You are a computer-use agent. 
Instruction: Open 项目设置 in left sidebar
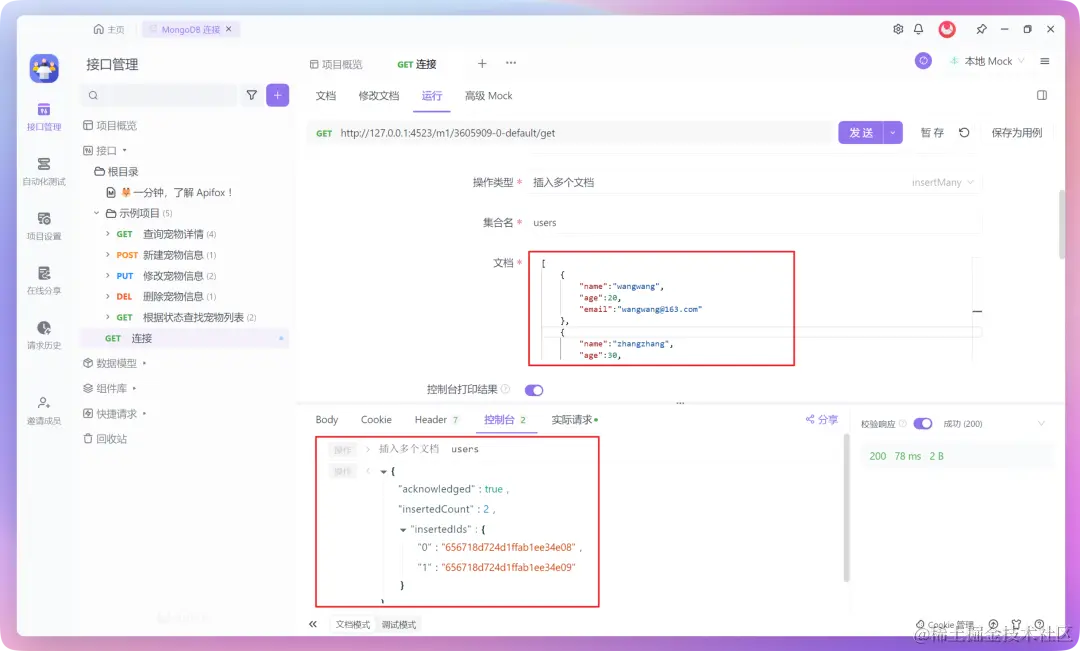[44, 226]
